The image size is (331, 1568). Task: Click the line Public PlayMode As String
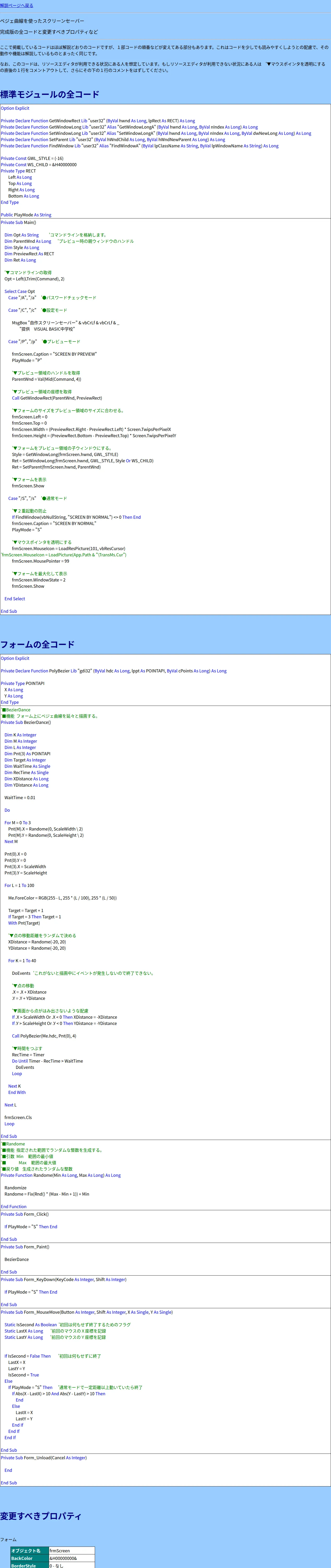coord(26,215)
